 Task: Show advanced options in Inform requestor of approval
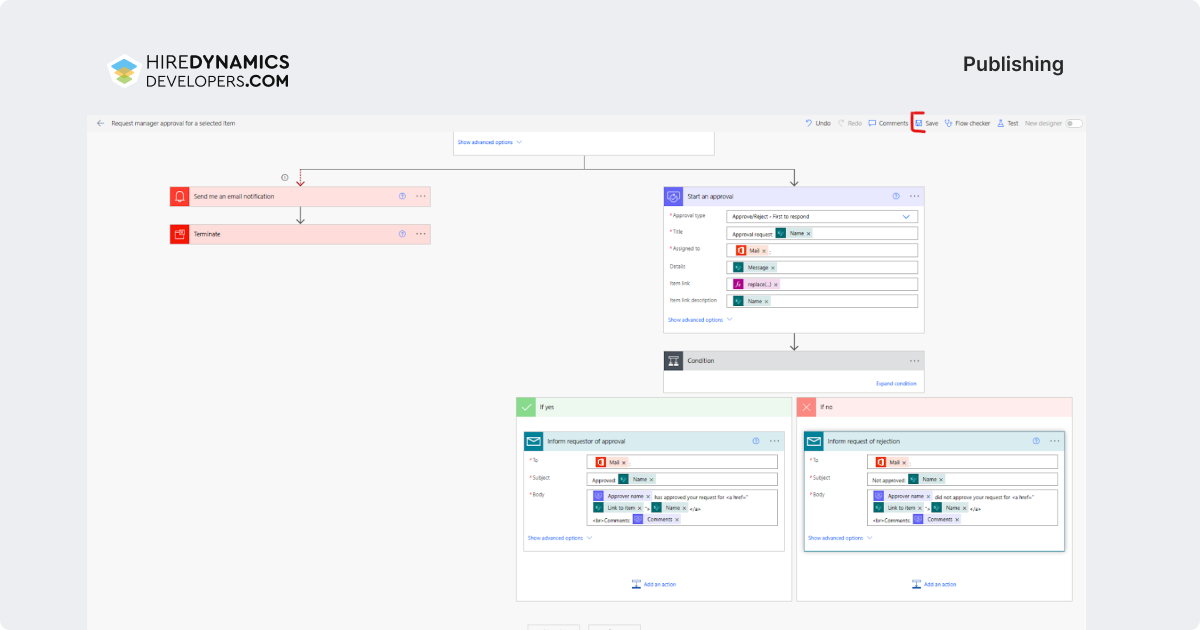(x=560, y=538)
